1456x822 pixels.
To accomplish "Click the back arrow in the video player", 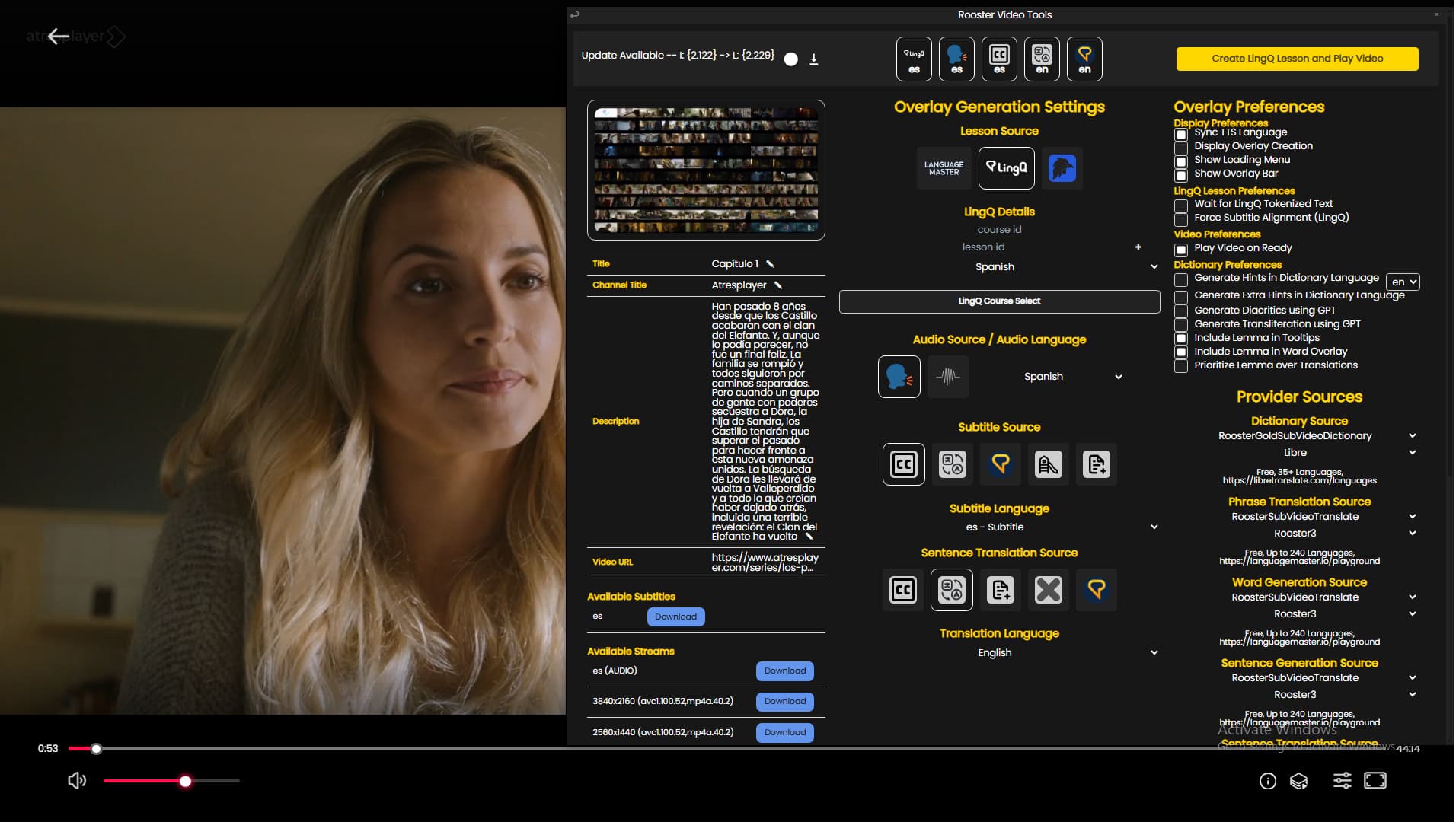I will (59, 37).
